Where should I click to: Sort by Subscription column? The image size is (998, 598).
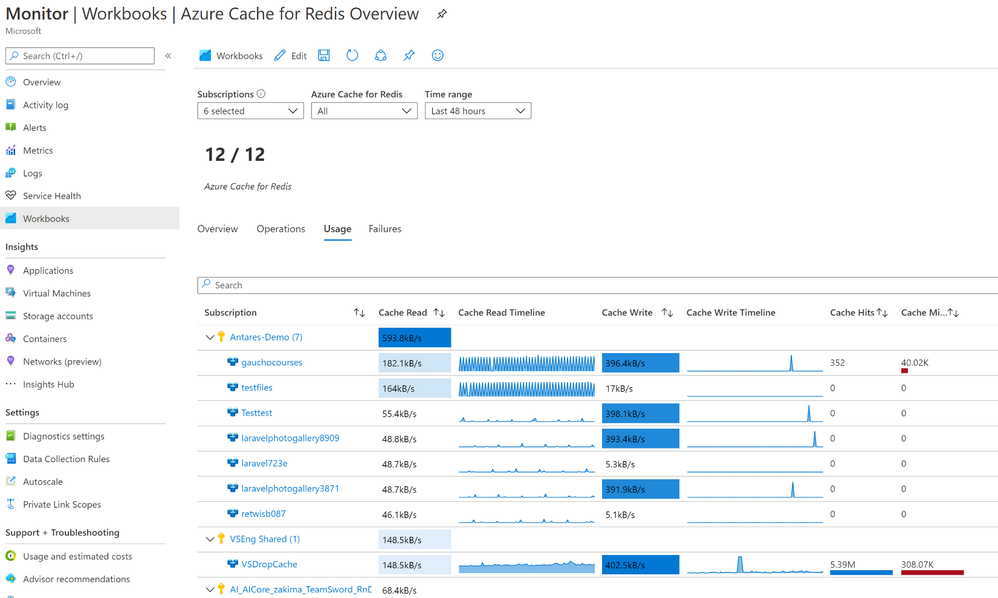tap(360, 312)
